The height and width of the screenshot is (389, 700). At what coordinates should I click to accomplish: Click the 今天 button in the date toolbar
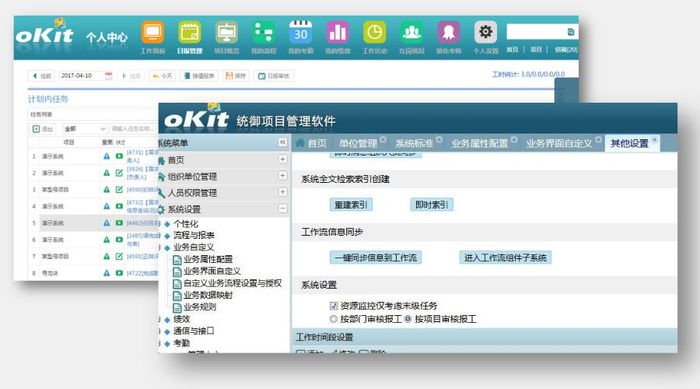[162, 76]
